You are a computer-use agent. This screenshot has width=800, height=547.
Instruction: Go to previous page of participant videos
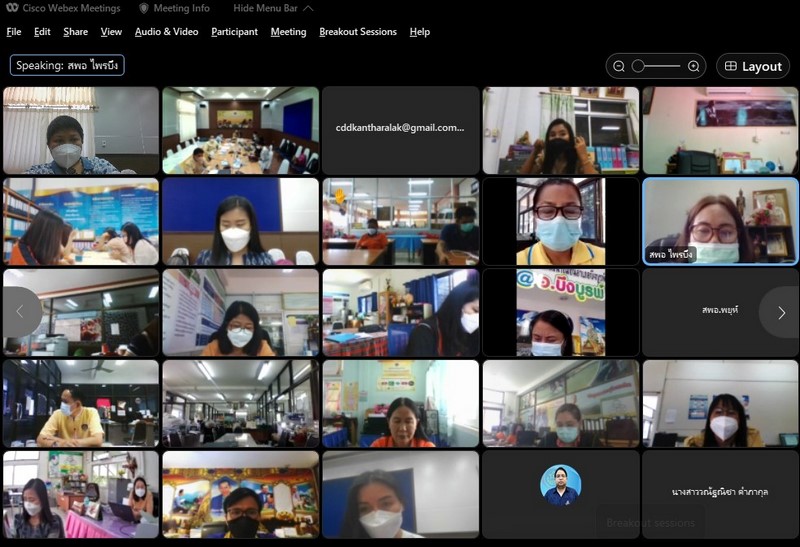point(19,312)
